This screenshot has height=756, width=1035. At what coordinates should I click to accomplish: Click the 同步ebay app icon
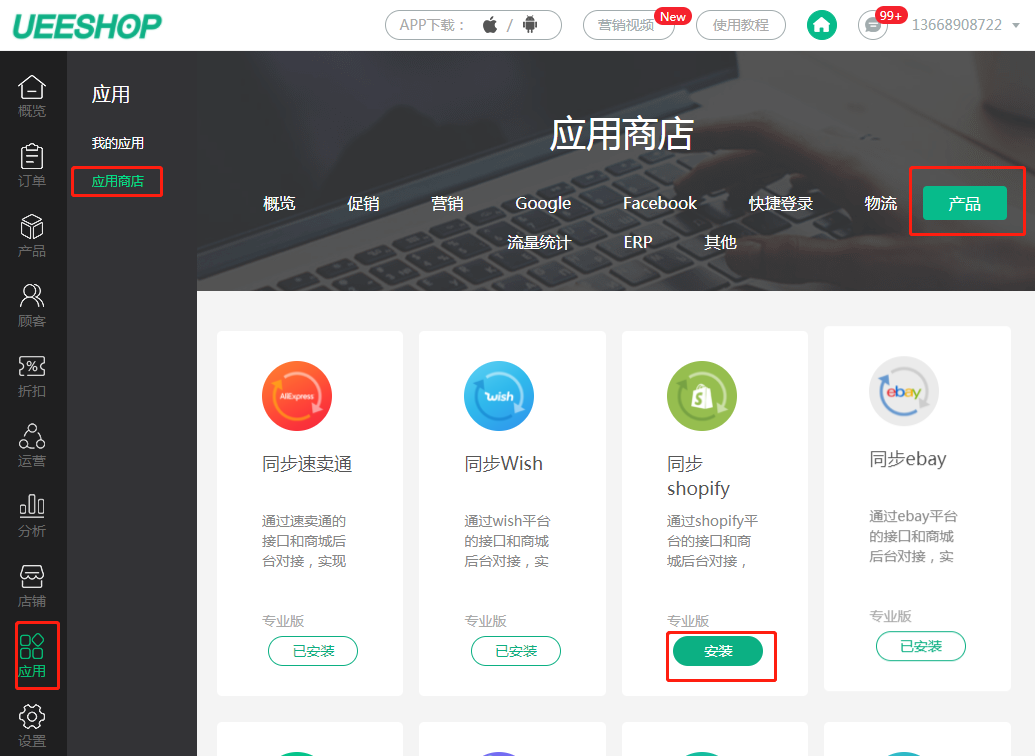pyautogui.click(x=904, y=392)
